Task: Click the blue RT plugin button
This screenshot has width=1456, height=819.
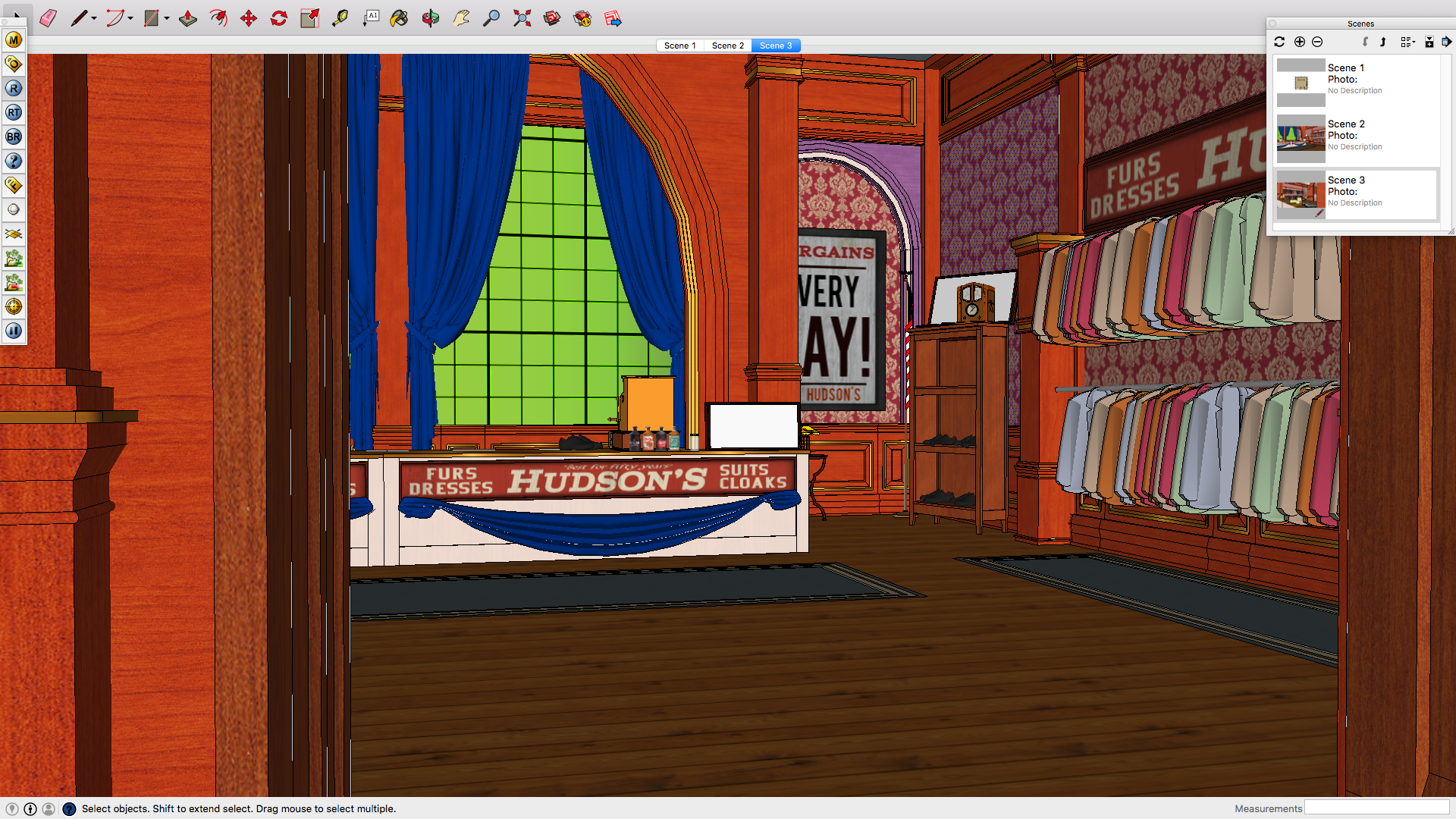Action: 14,112
